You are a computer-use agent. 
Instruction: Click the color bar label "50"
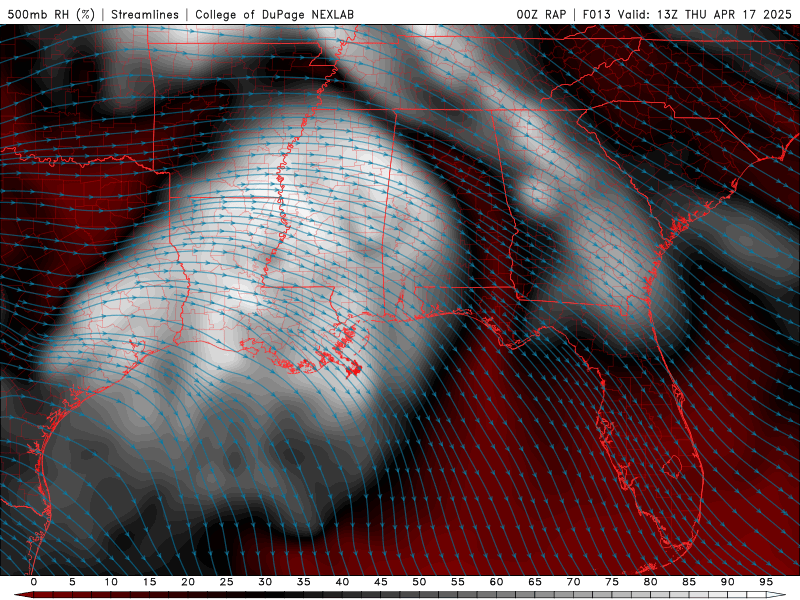click(x=419, y=582)
